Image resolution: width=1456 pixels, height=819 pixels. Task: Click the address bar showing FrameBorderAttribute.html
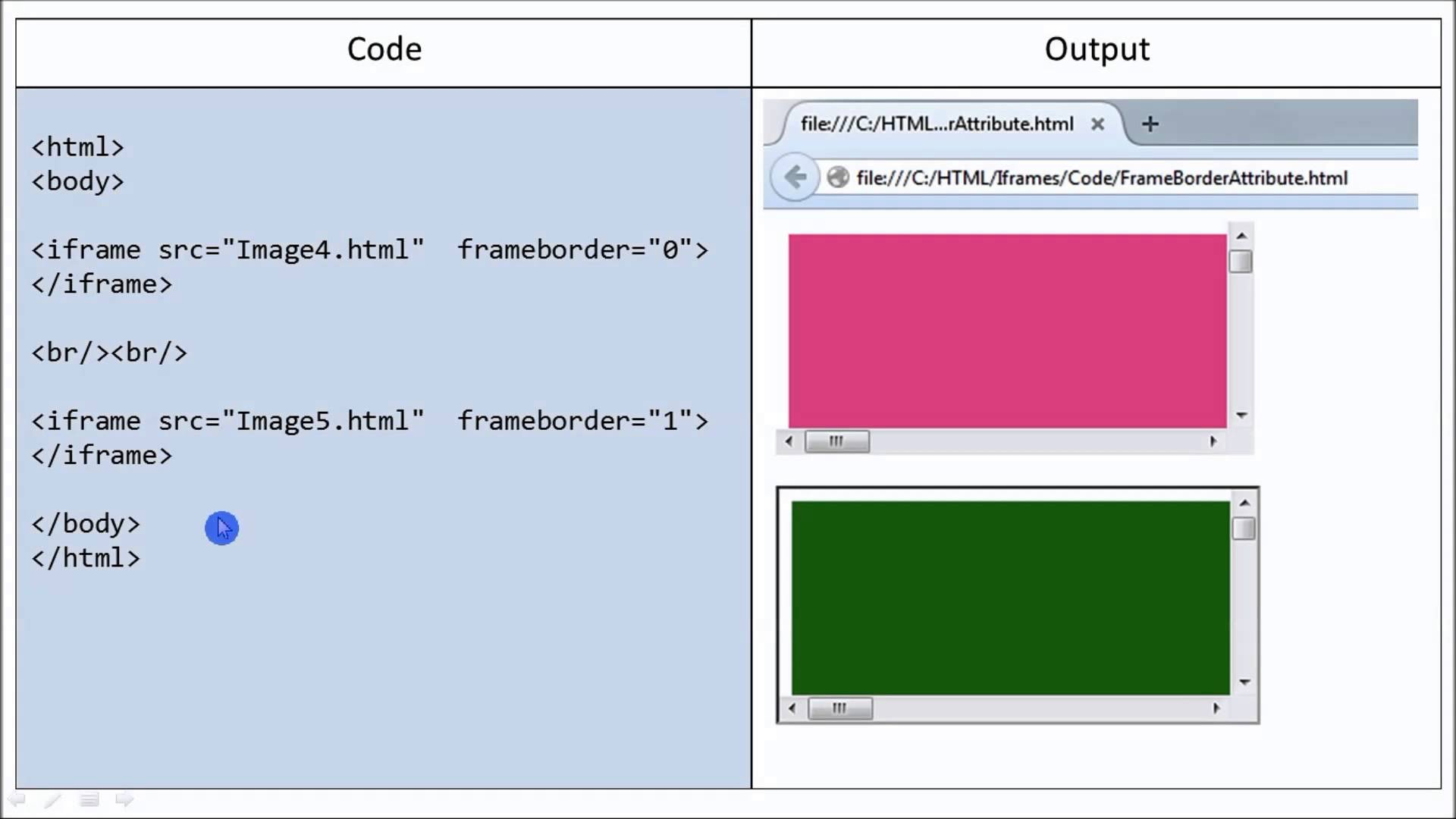[x=1100, y=178]
